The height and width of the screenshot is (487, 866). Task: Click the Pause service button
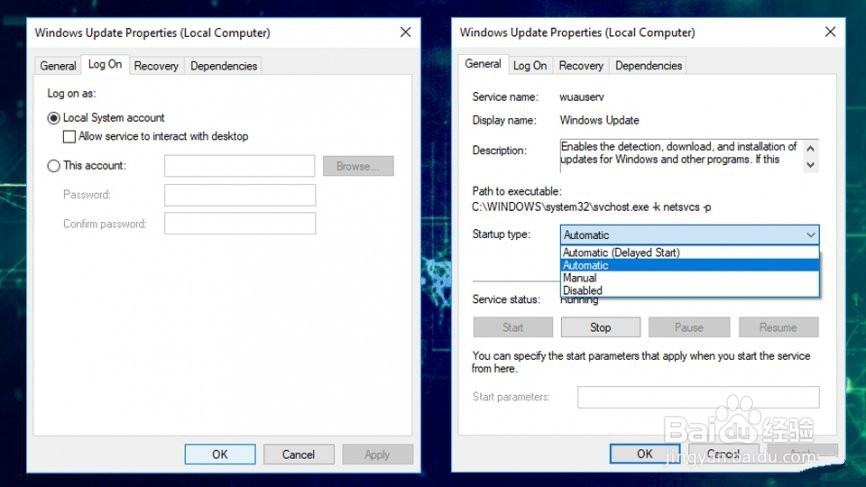[x=689, y=327]
